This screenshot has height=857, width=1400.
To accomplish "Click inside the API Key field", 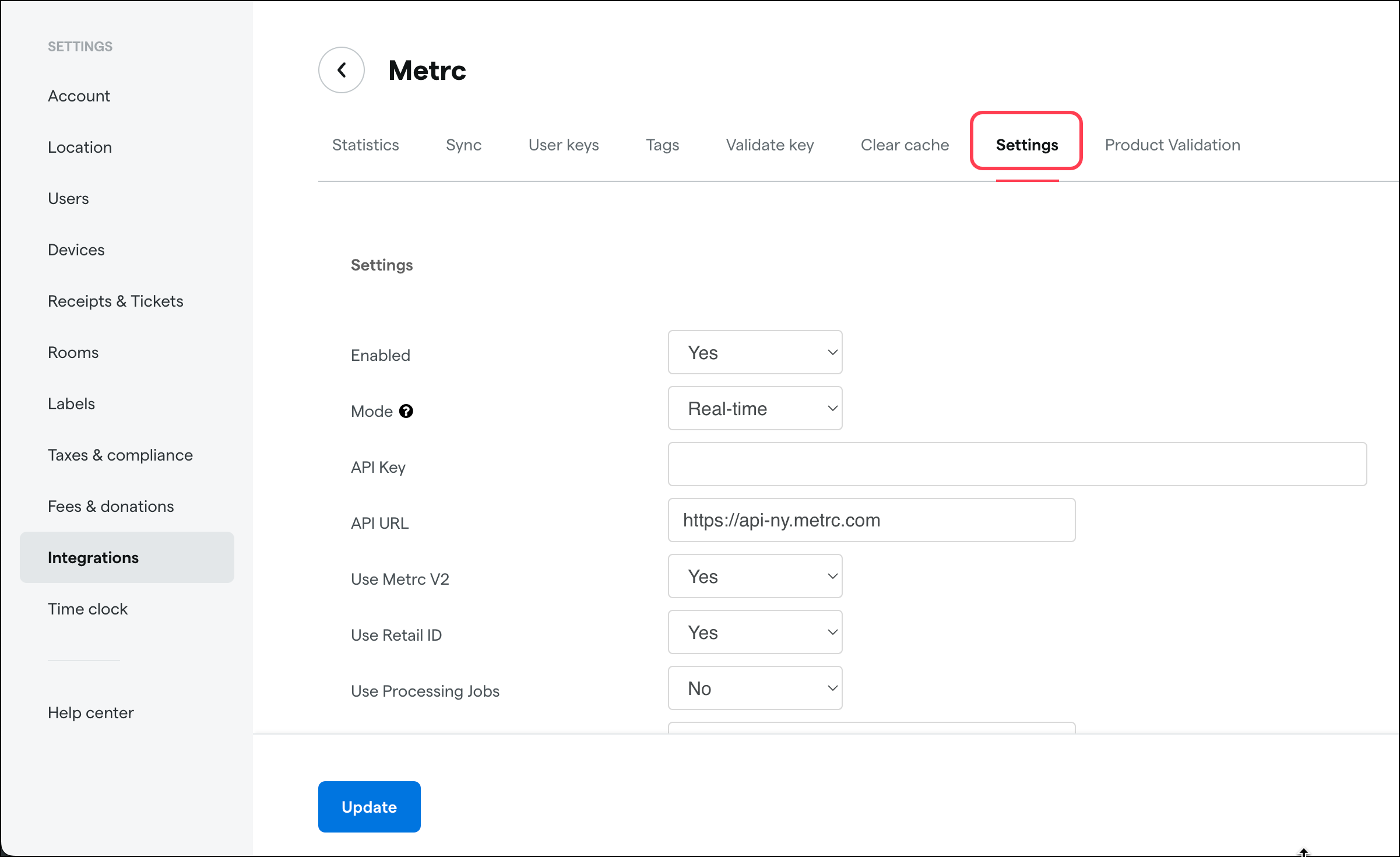I will click(1016, 464).
